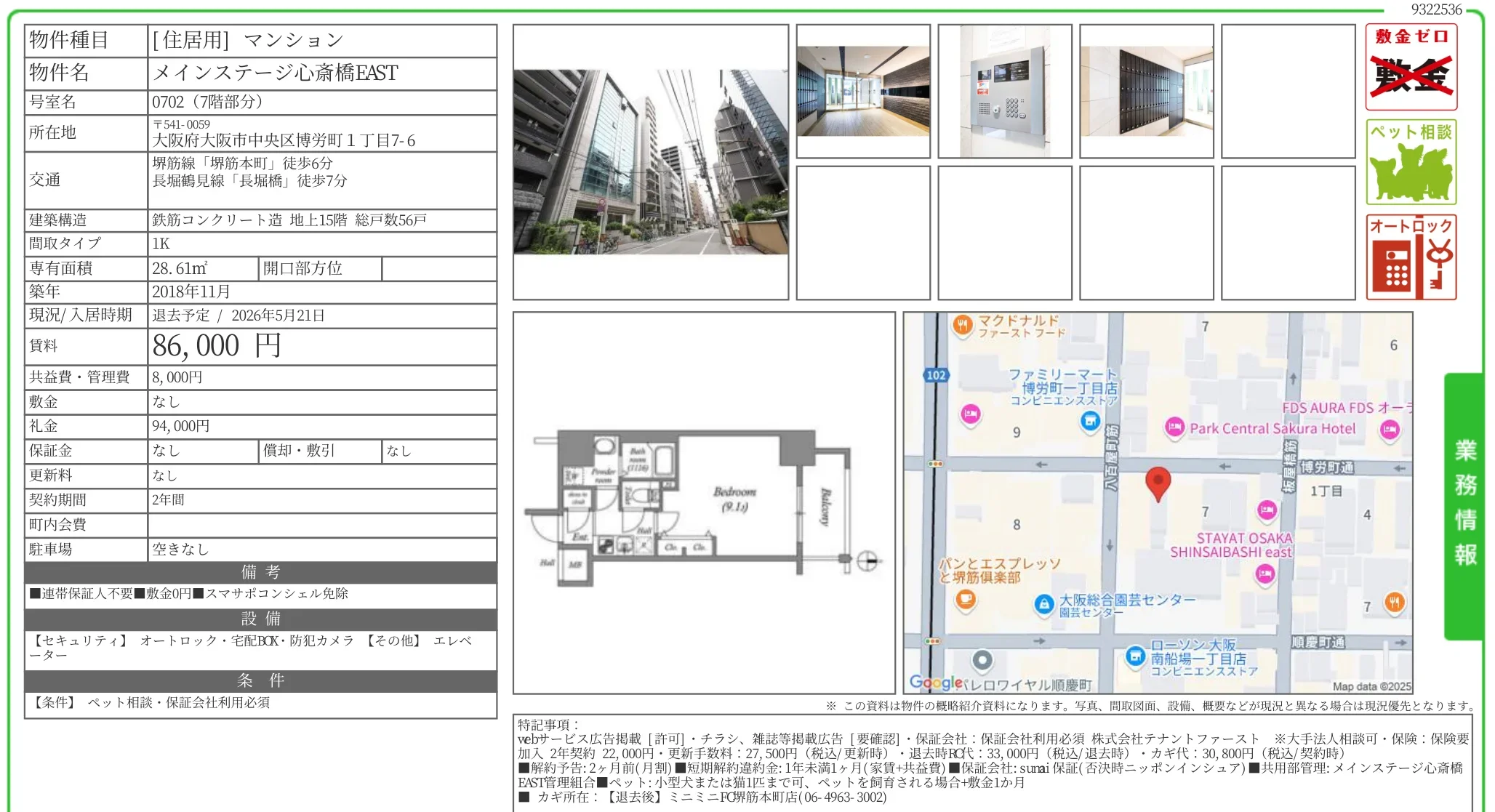Click Lawson convenience store map marker
1495x812 pixels.
click(1135, 656)
